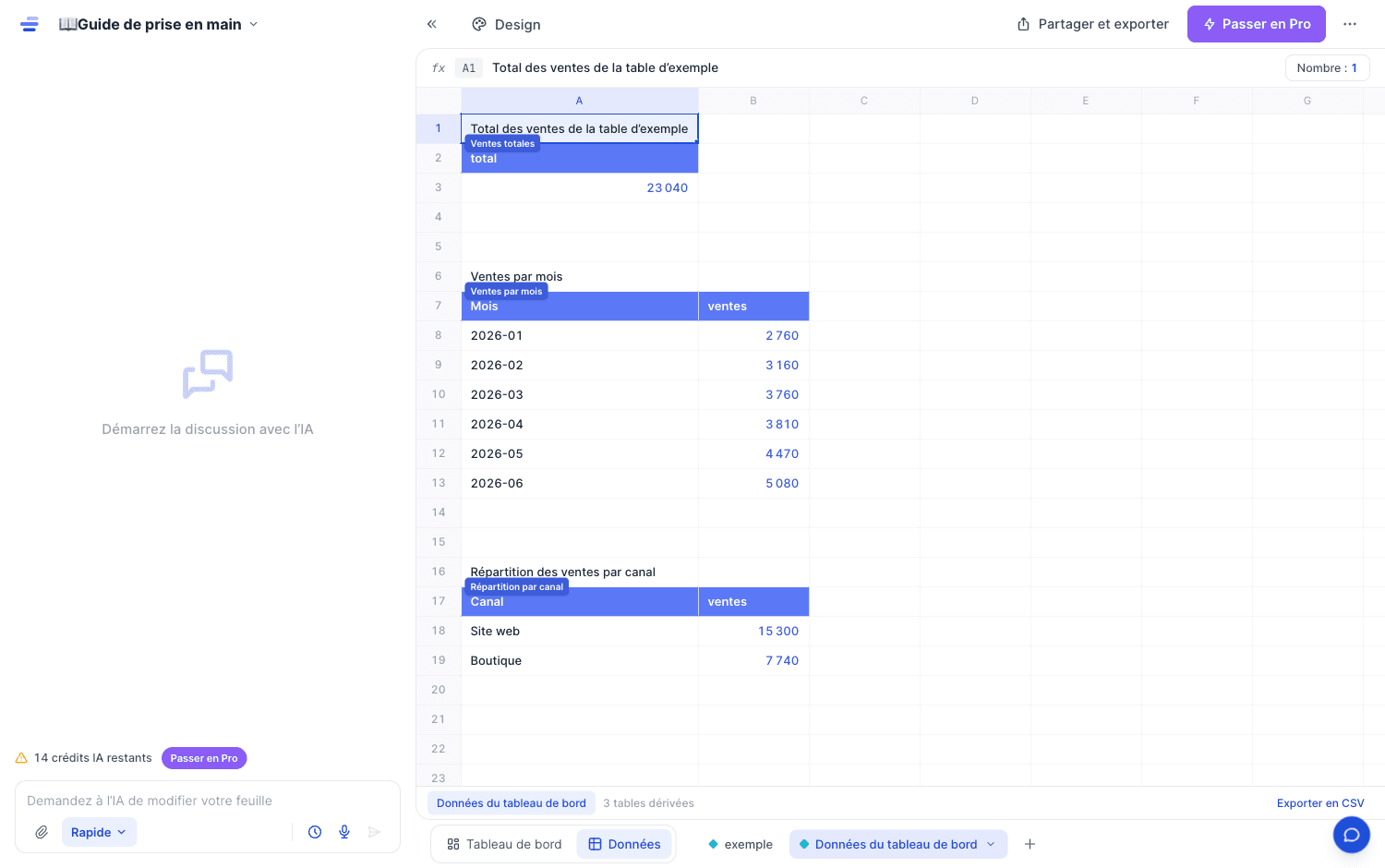
Task: Collapse the AI chat side panel
Action: pyautogui.click(x=432, y=24)
